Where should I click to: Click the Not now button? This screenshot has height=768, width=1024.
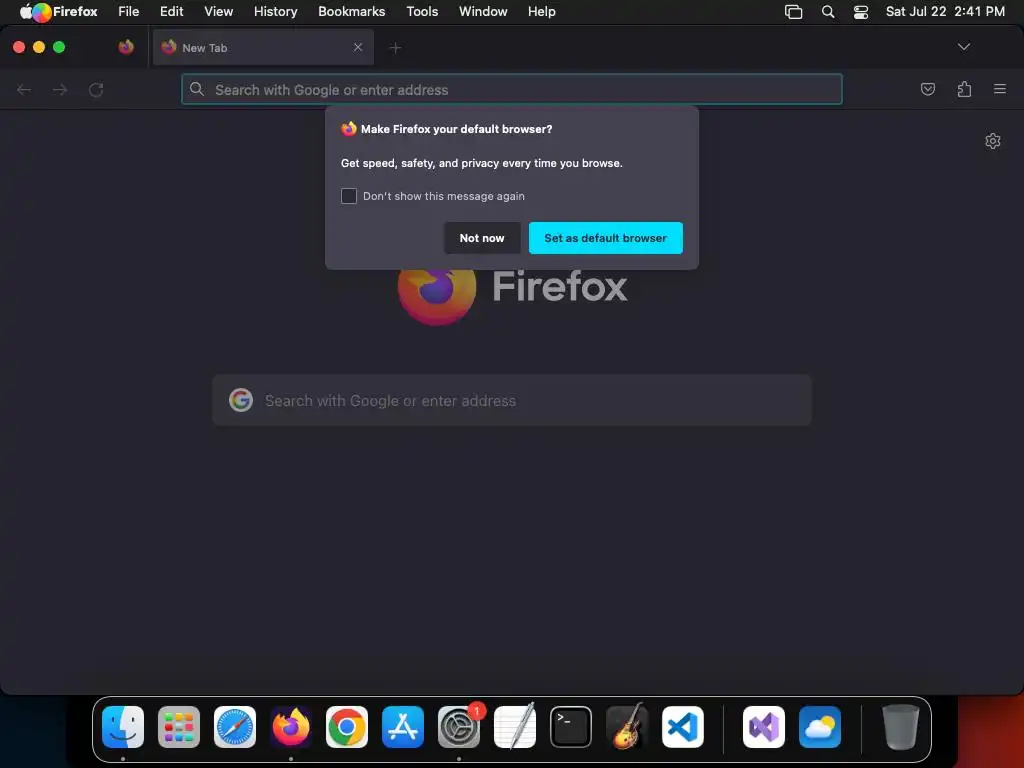coord(482,238)
